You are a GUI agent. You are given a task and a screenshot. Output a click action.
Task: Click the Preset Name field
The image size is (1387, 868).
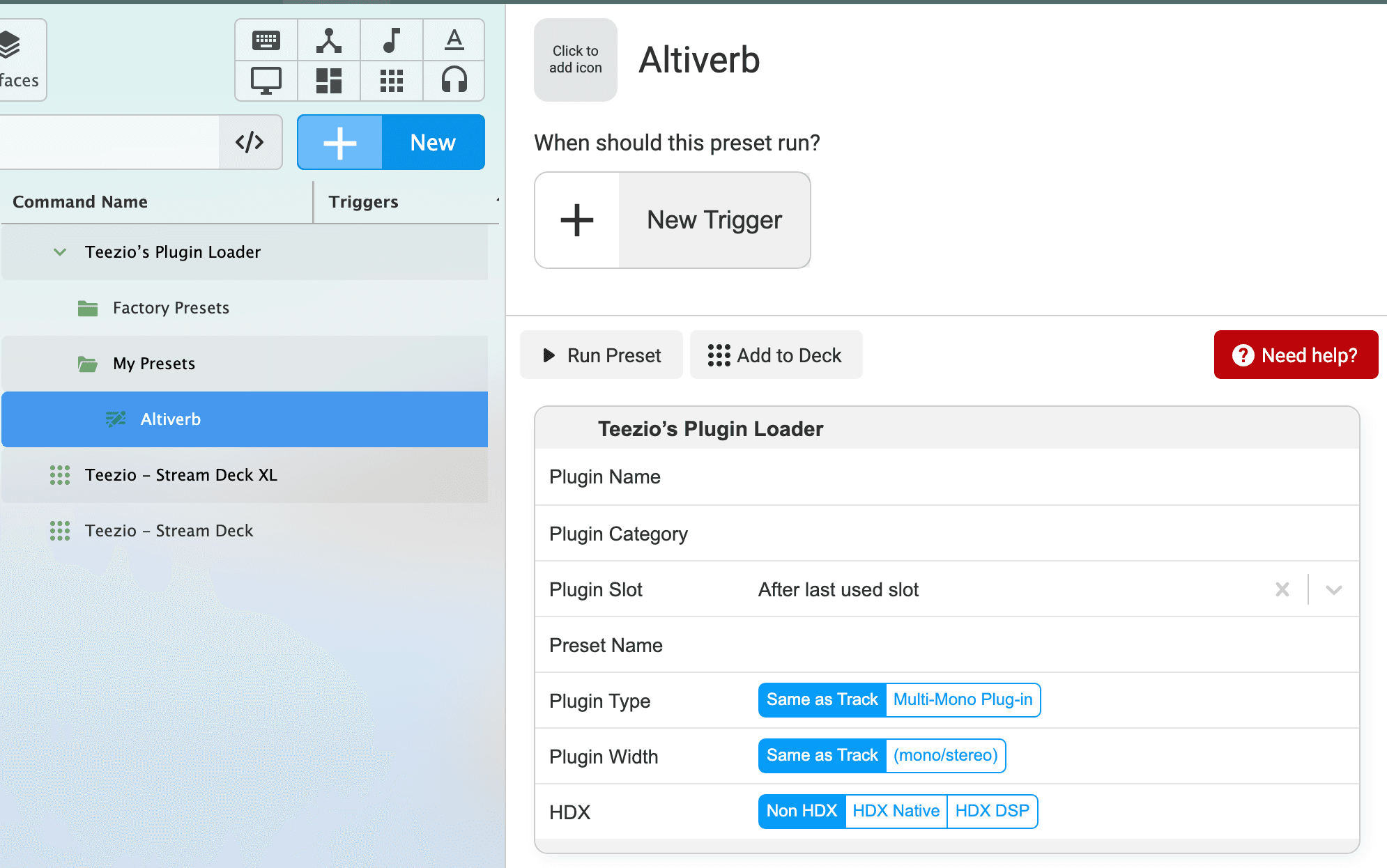point(947,645)
